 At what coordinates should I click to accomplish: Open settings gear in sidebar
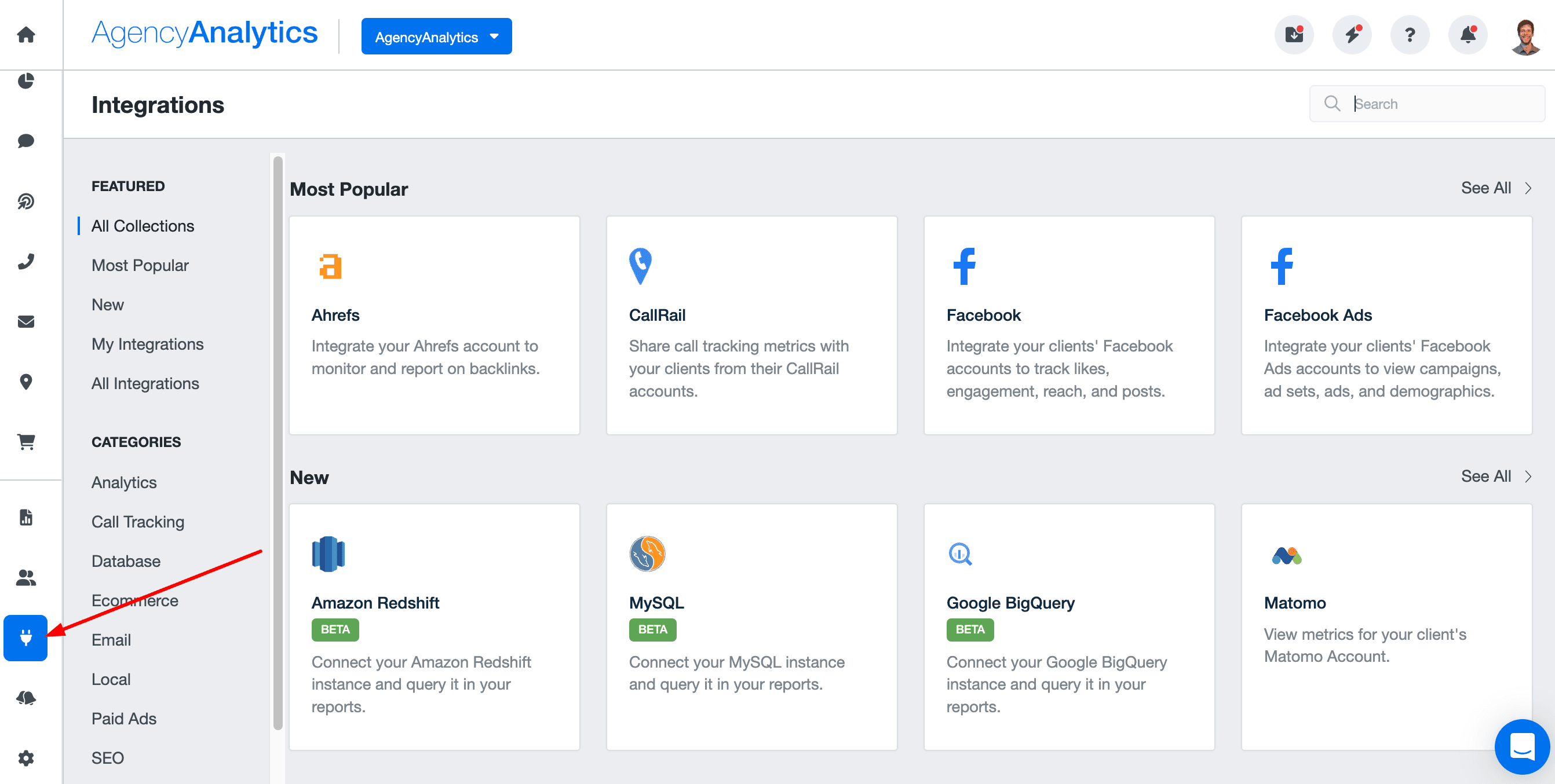(x=25, y=757)
